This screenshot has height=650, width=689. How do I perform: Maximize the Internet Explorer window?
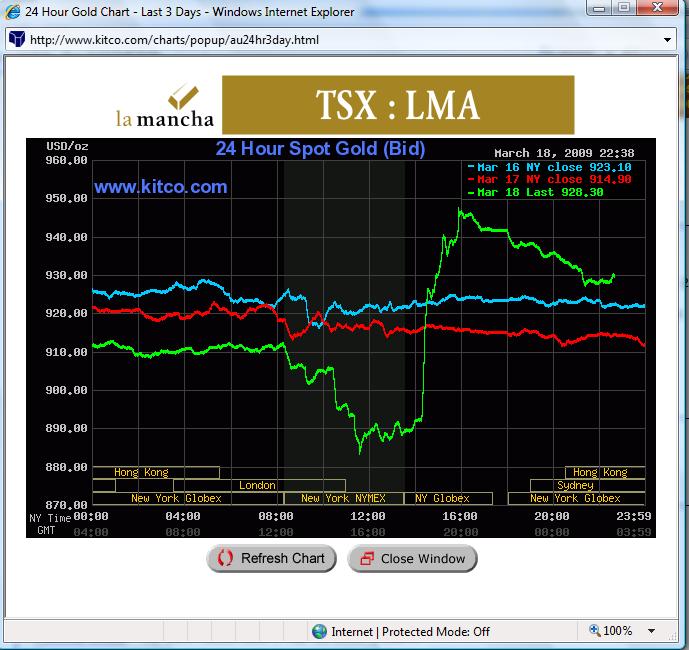[624, 7]
